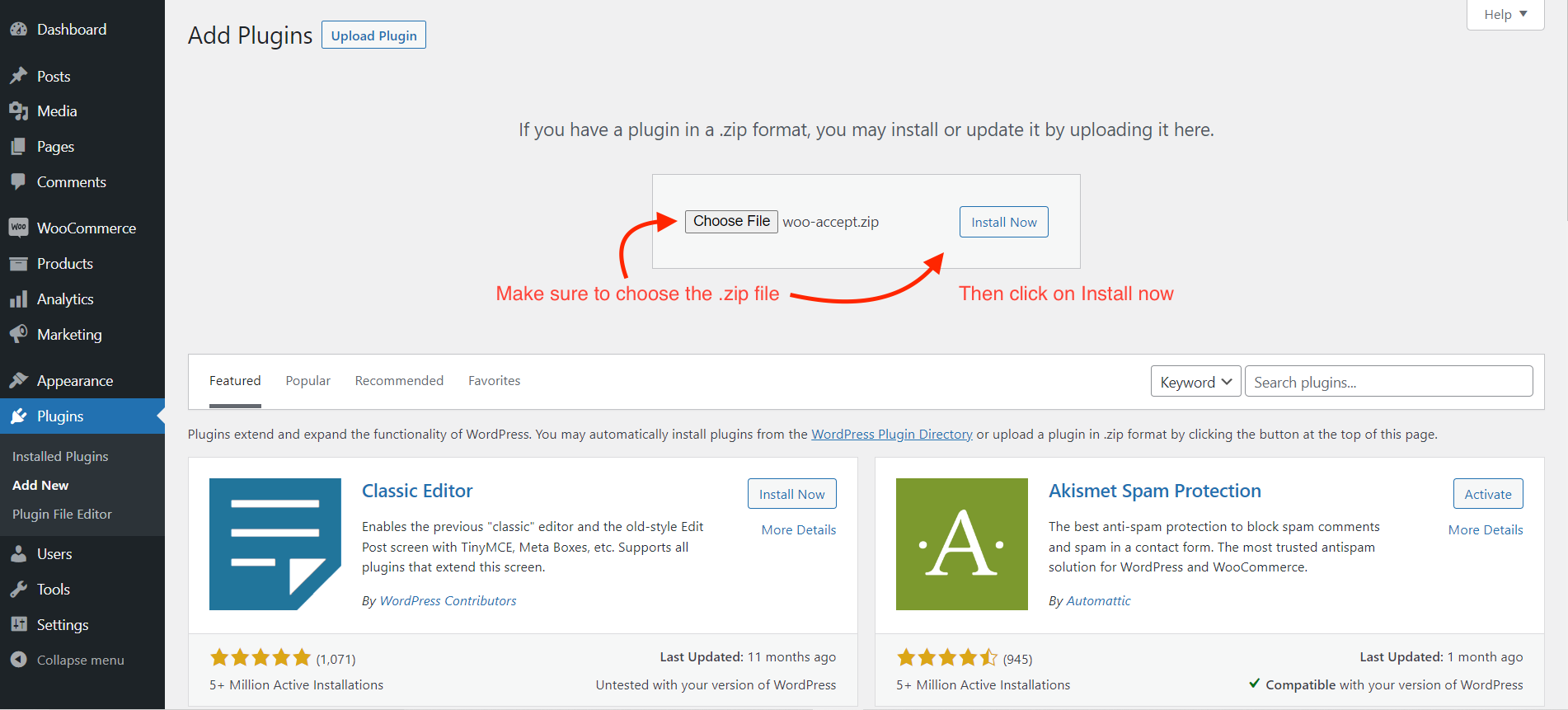Click the WooCommerce logo icon
Screen dimensions: 1568x710
18,228
